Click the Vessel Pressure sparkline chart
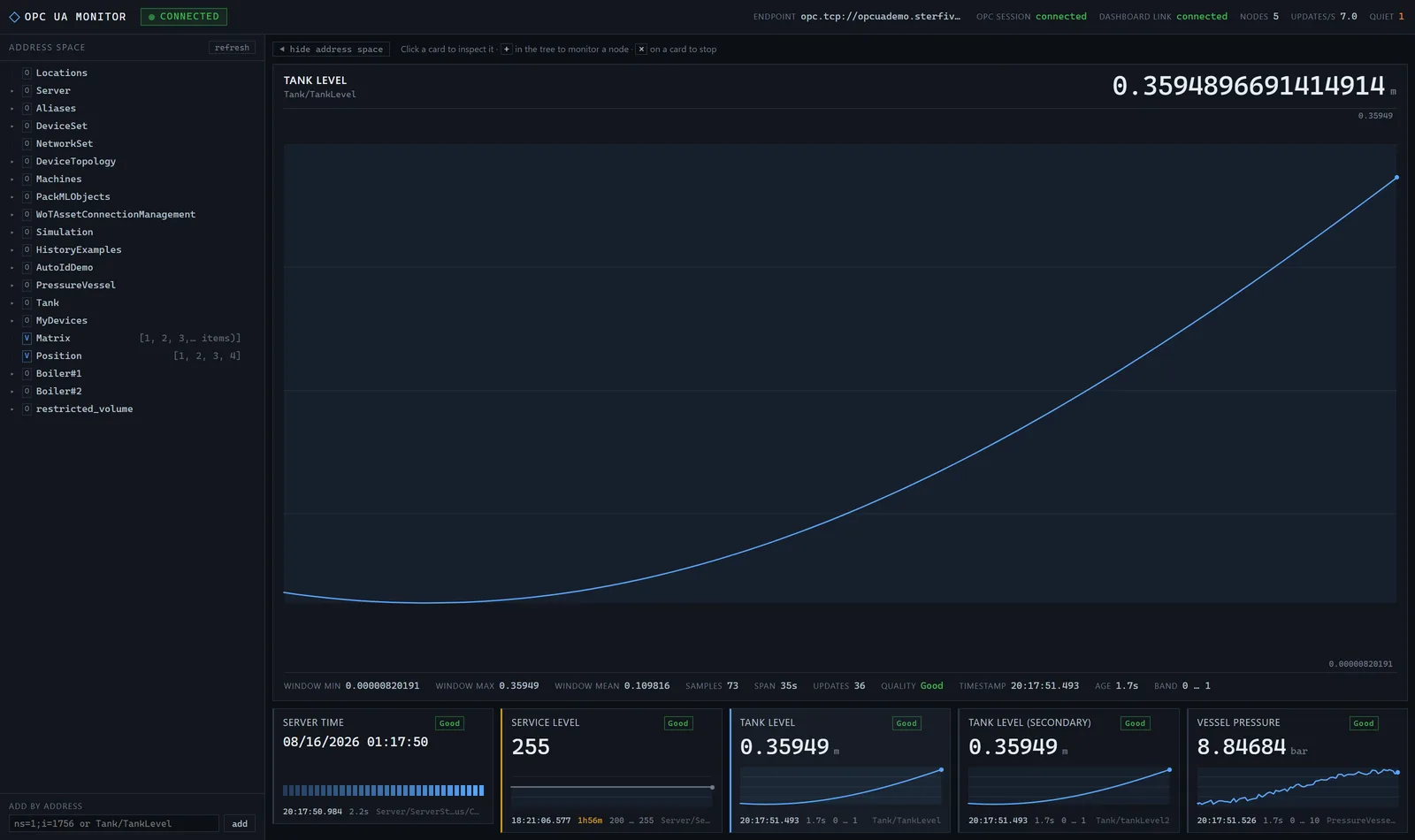 tap(1297, 787)
